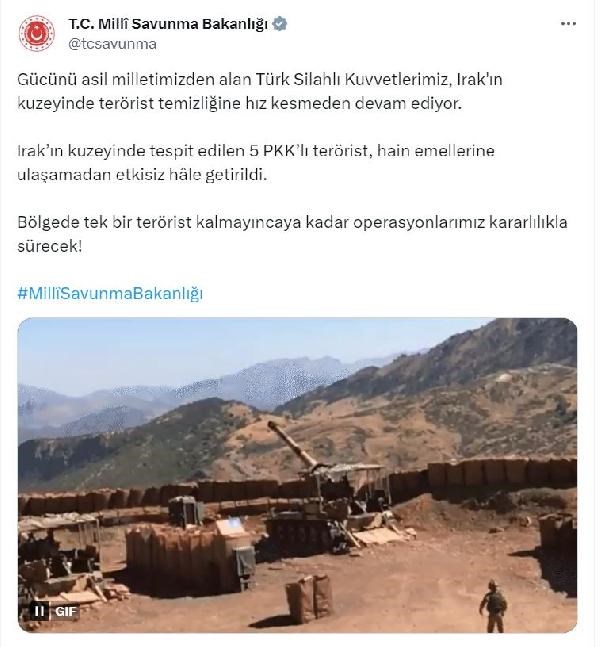600x647 pixels.
Task: Click the sandbag barrier wall in the GIF
Action: (x=501, y=472)
